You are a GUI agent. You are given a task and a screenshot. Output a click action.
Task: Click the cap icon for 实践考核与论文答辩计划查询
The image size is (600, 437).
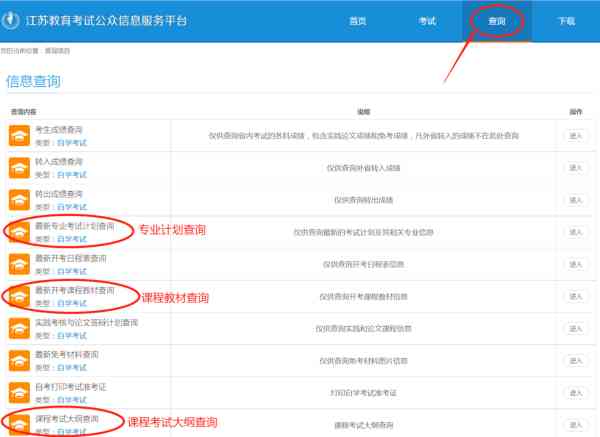[19, 328]
